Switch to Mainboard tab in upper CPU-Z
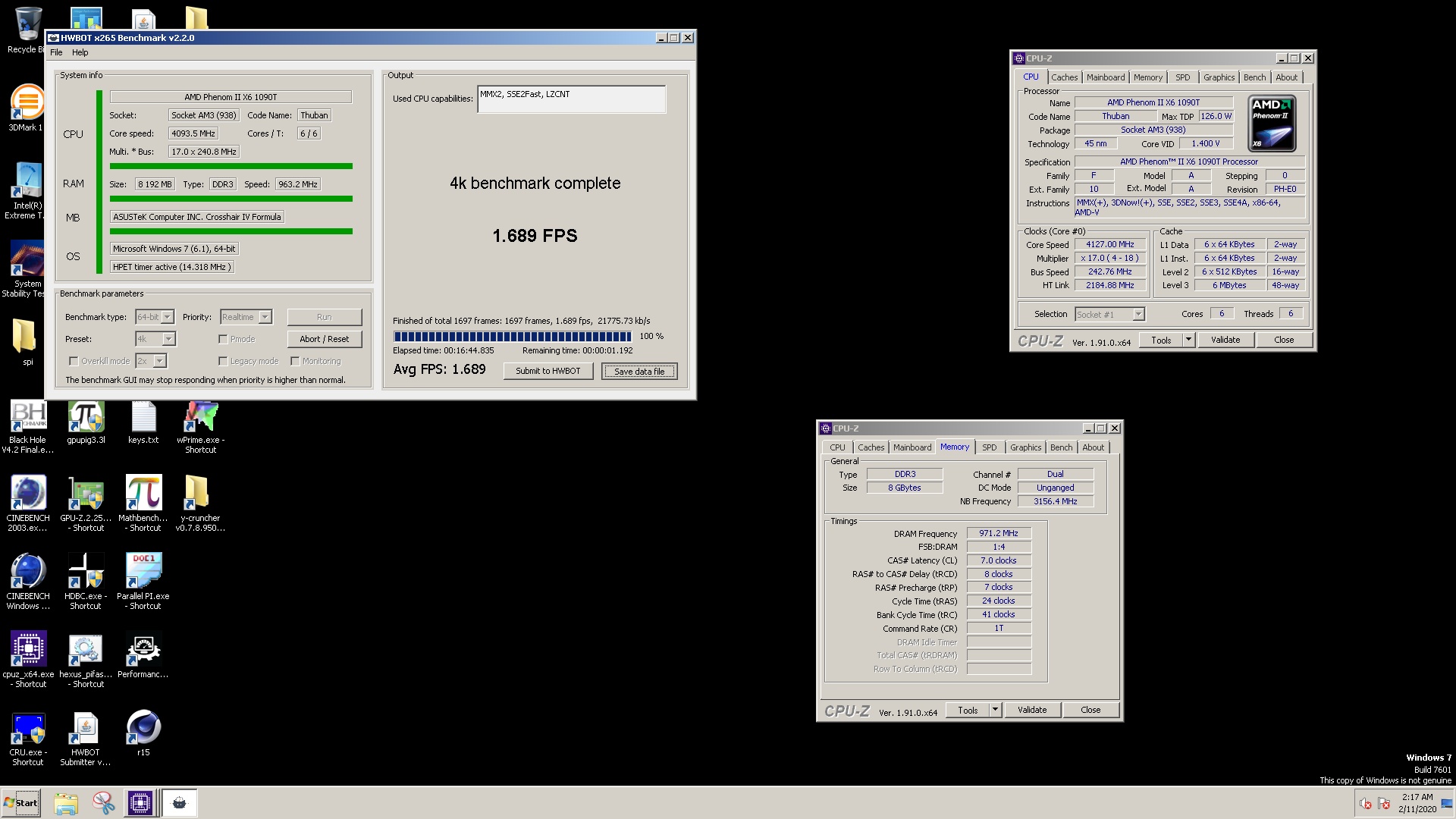 (x=1106, y=77)
